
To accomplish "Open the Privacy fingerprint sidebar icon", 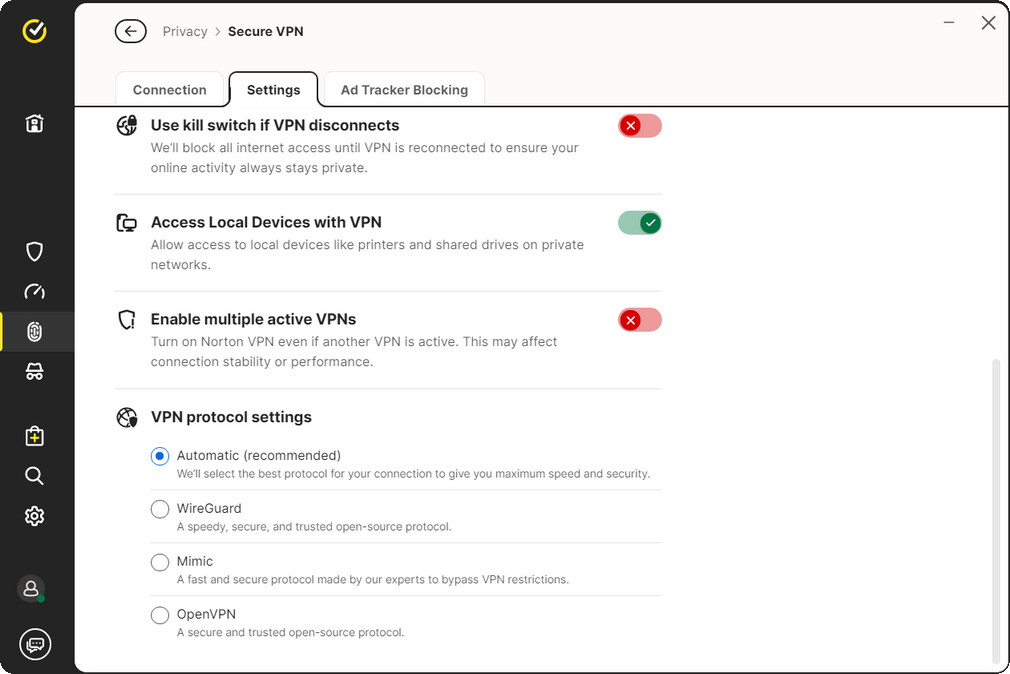I will click(34, 332).
